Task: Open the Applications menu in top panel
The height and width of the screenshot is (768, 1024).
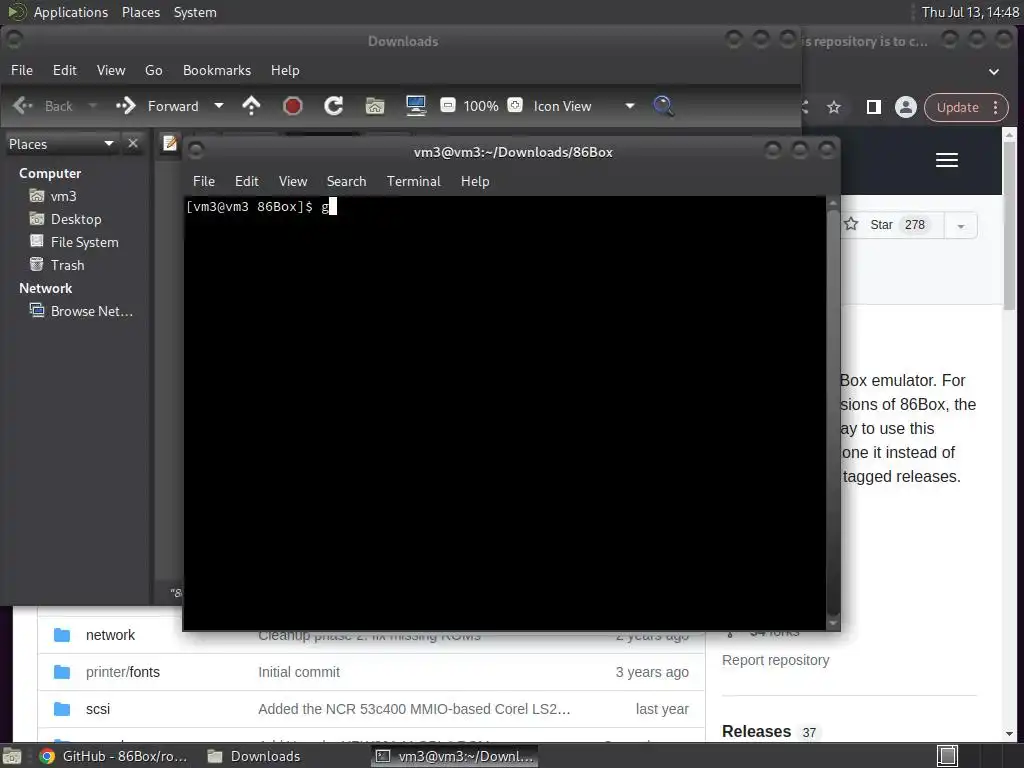Action: point(71,12)
